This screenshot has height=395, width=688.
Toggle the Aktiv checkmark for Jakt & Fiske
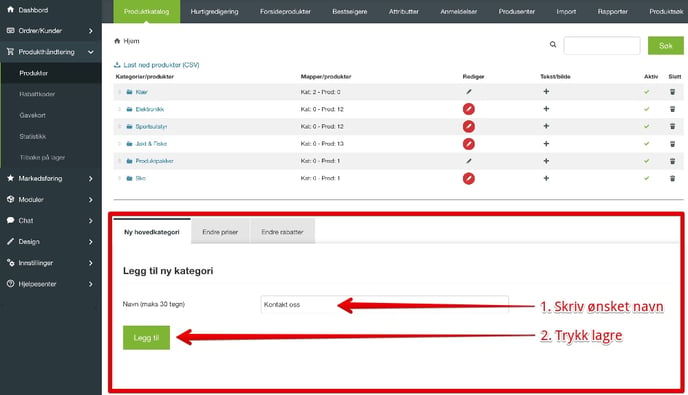click(x=646, y=144)
